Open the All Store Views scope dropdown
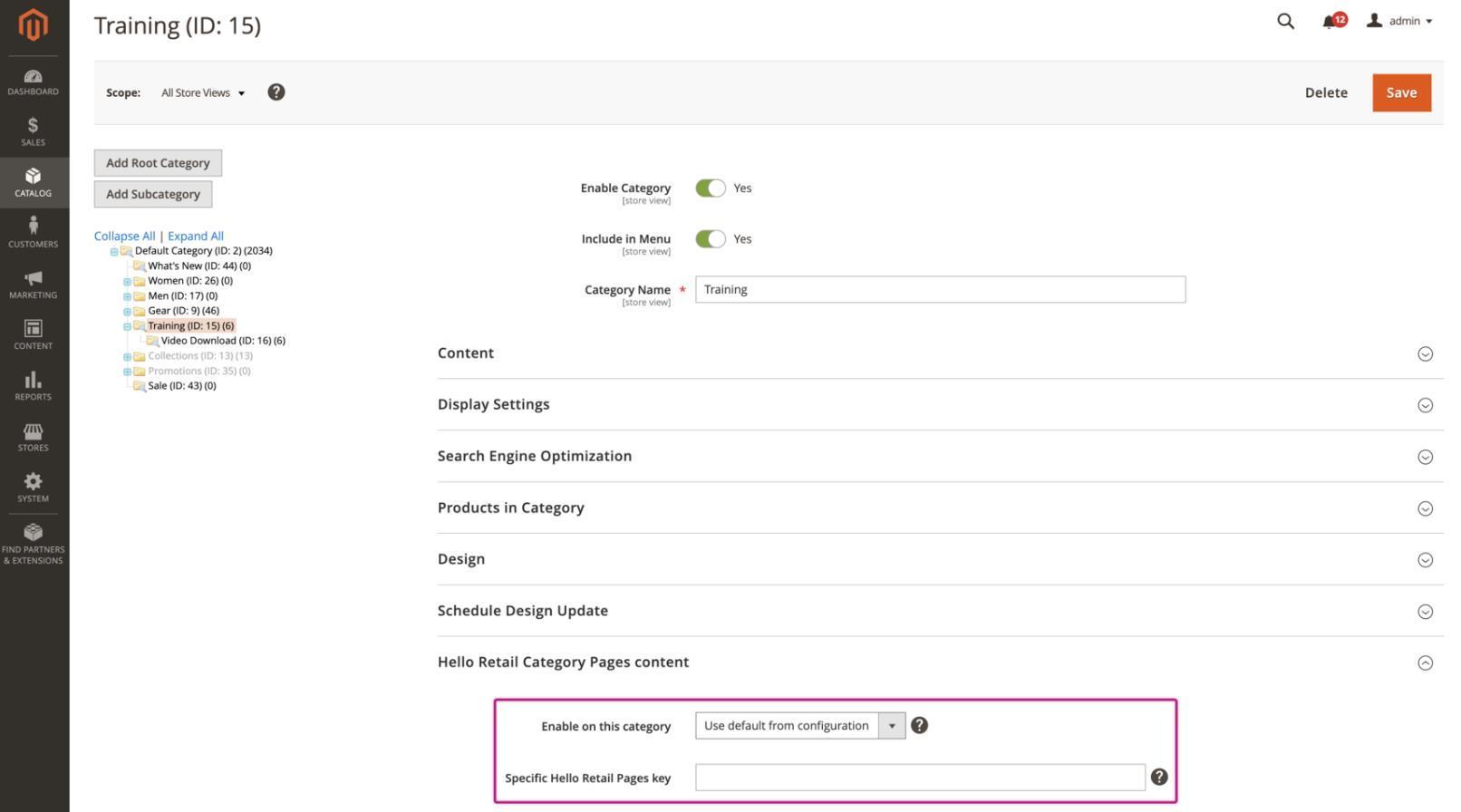1461x812 pixels. tap(203, 92)
